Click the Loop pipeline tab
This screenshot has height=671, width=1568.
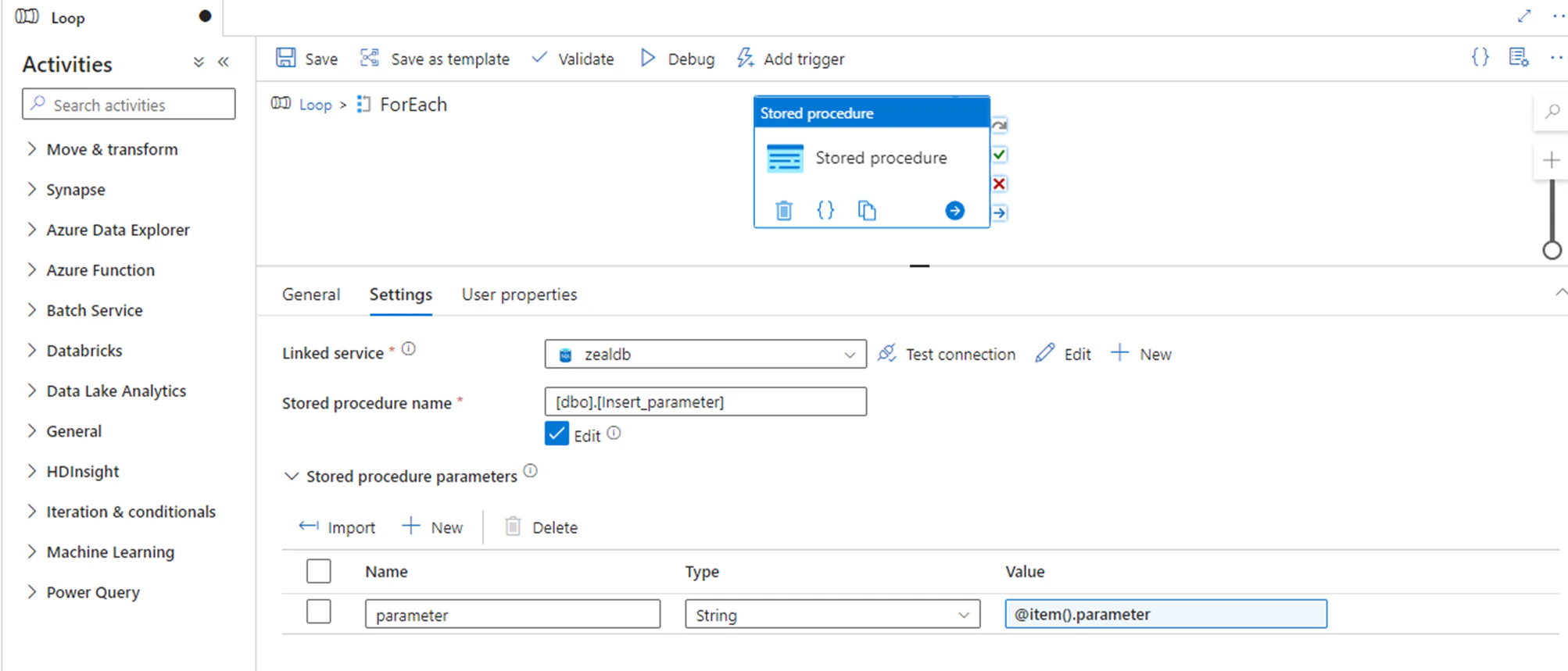point(111,17)
